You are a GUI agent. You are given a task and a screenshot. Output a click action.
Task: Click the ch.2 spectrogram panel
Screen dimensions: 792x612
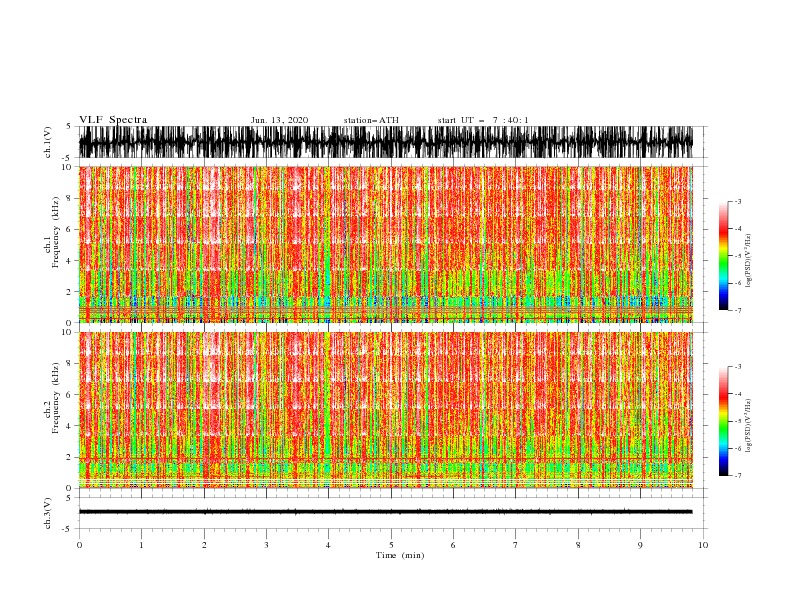coord(385,410)
